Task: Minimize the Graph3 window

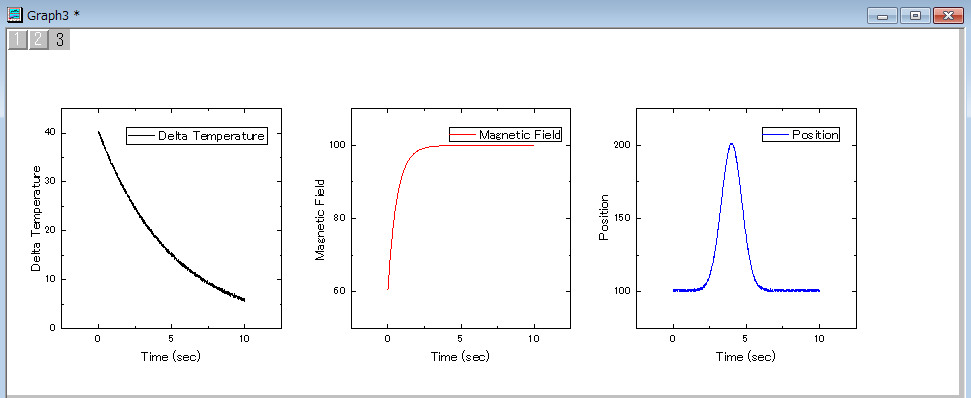Action: (x=882, y=15)
